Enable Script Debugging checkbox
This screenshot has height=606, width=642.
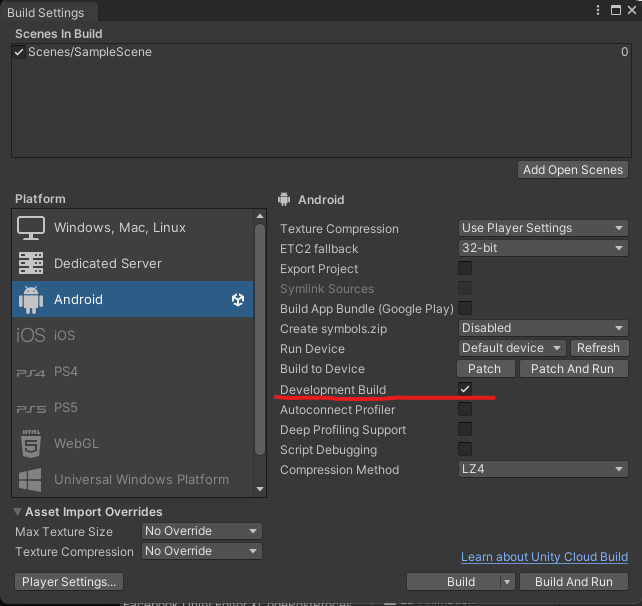coord(465,449)
